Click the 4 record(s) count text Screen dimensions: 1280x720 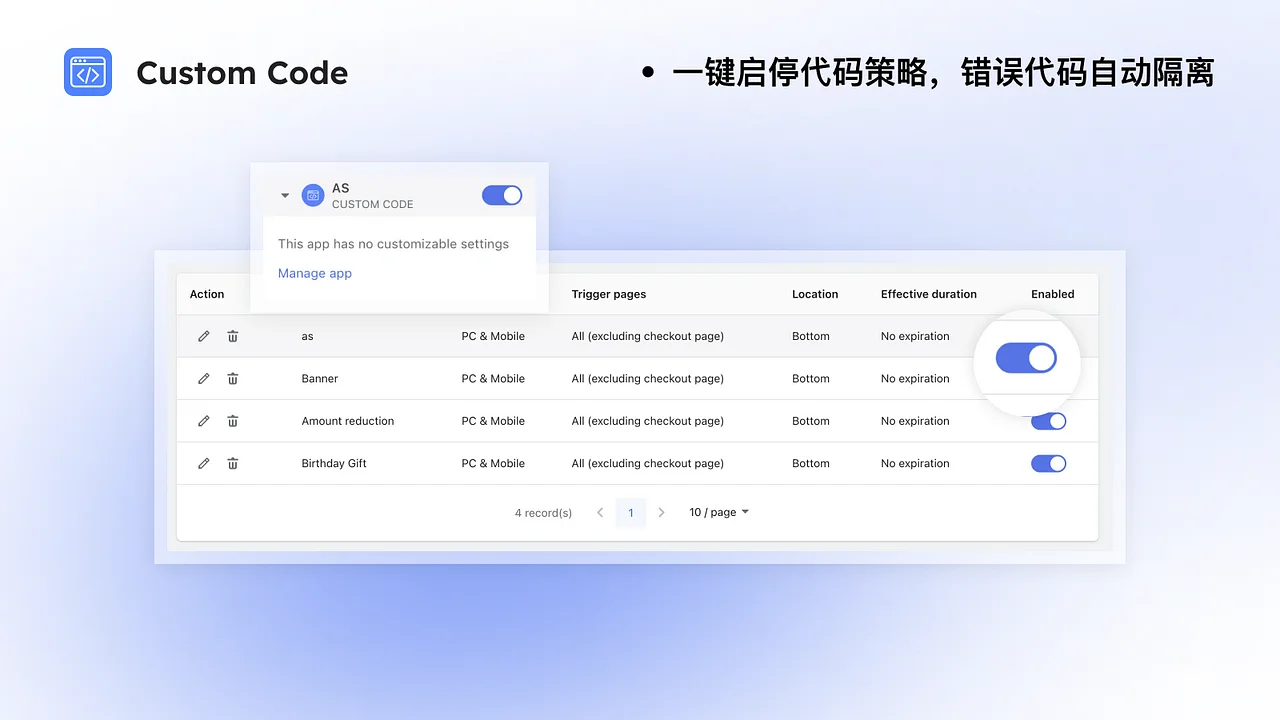pyautogui.click(x=543, y=512)
